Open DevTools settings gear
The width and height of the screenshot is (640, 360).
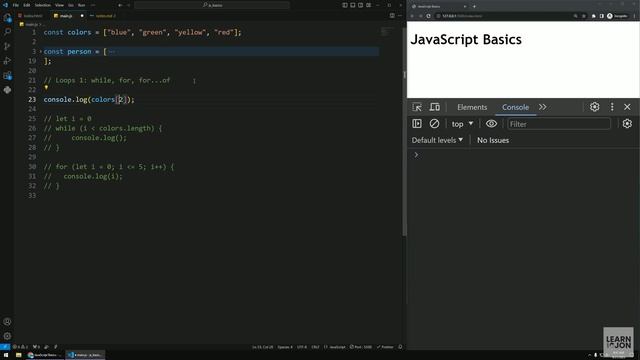(594, 107)
